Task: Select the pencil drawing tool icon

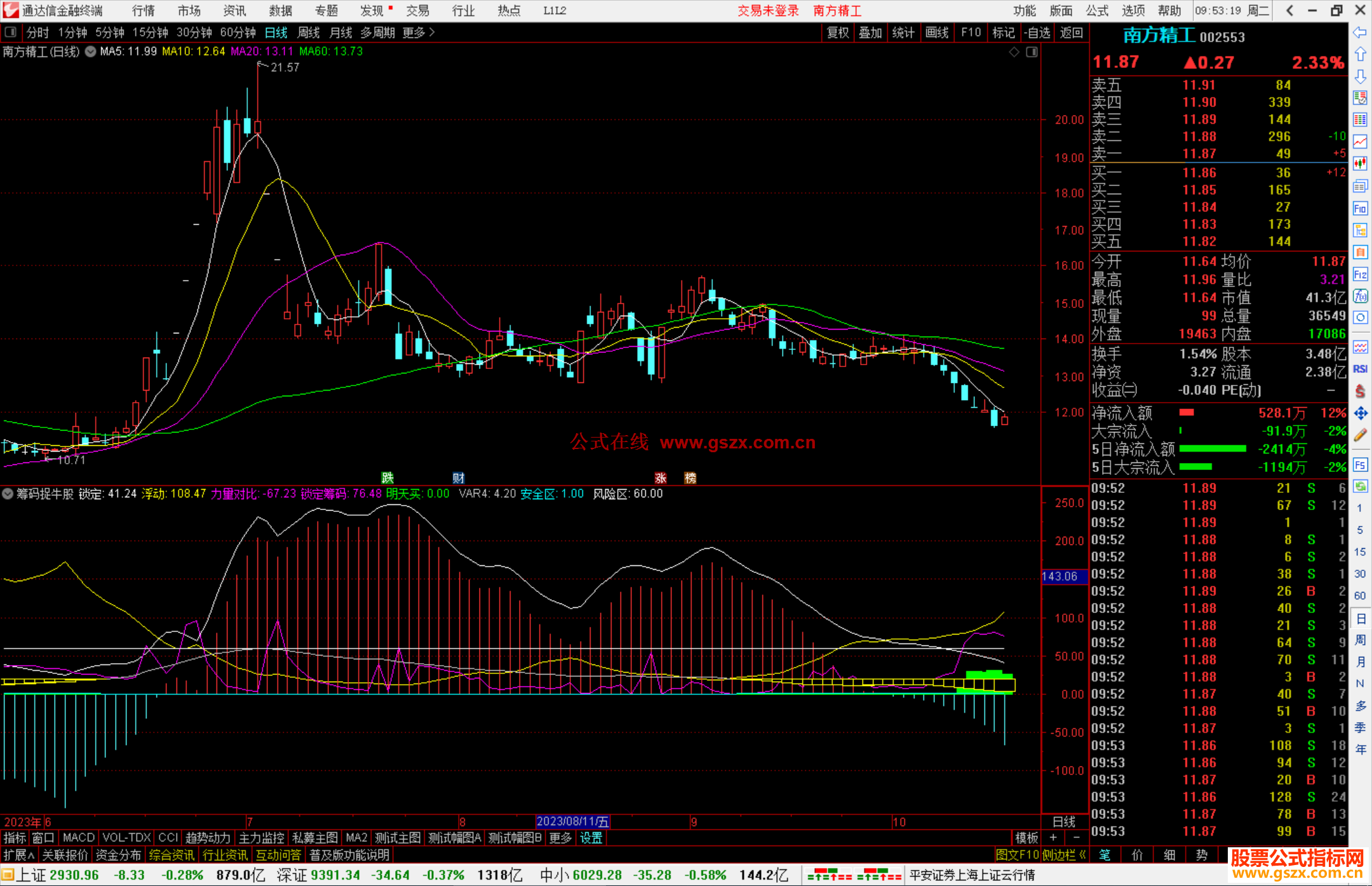Action: 1360,436
